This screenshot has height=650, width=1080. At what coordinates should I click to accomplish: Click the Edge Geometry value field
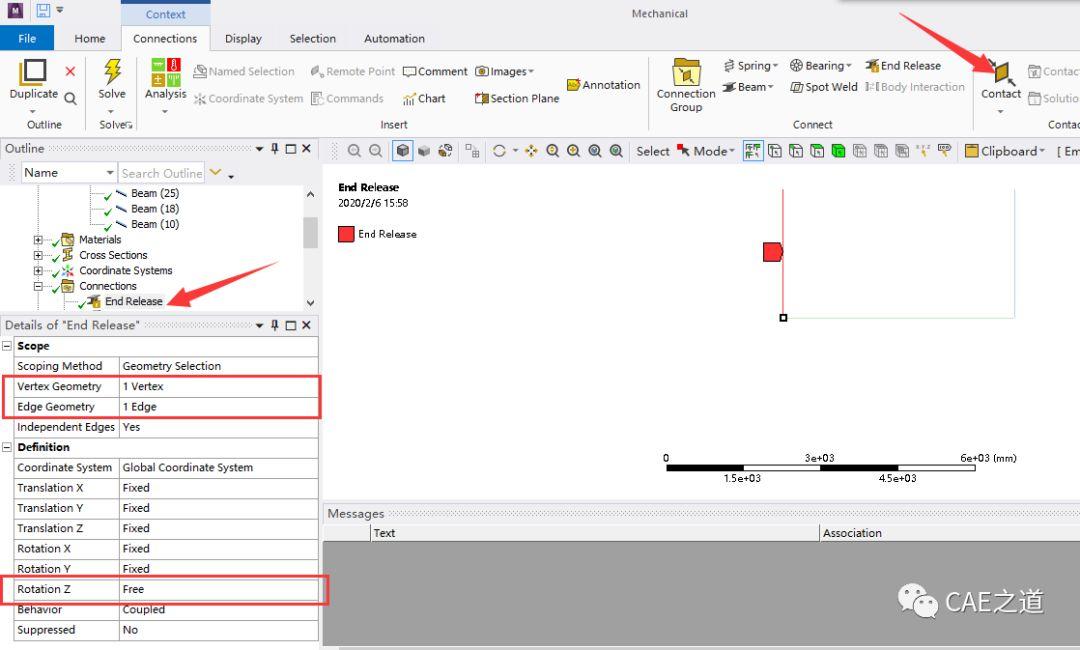[x=218, y=406]
